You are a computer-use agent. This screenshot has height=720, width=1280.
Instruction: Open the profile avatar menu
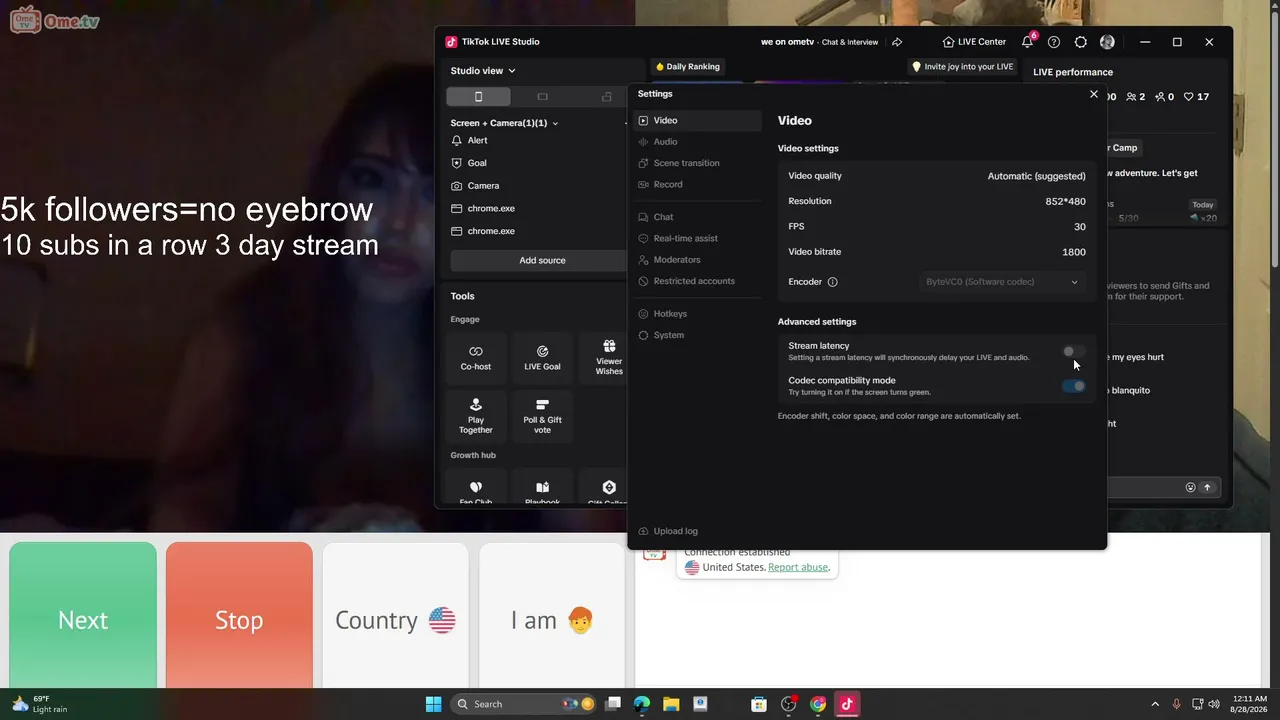1107,42
